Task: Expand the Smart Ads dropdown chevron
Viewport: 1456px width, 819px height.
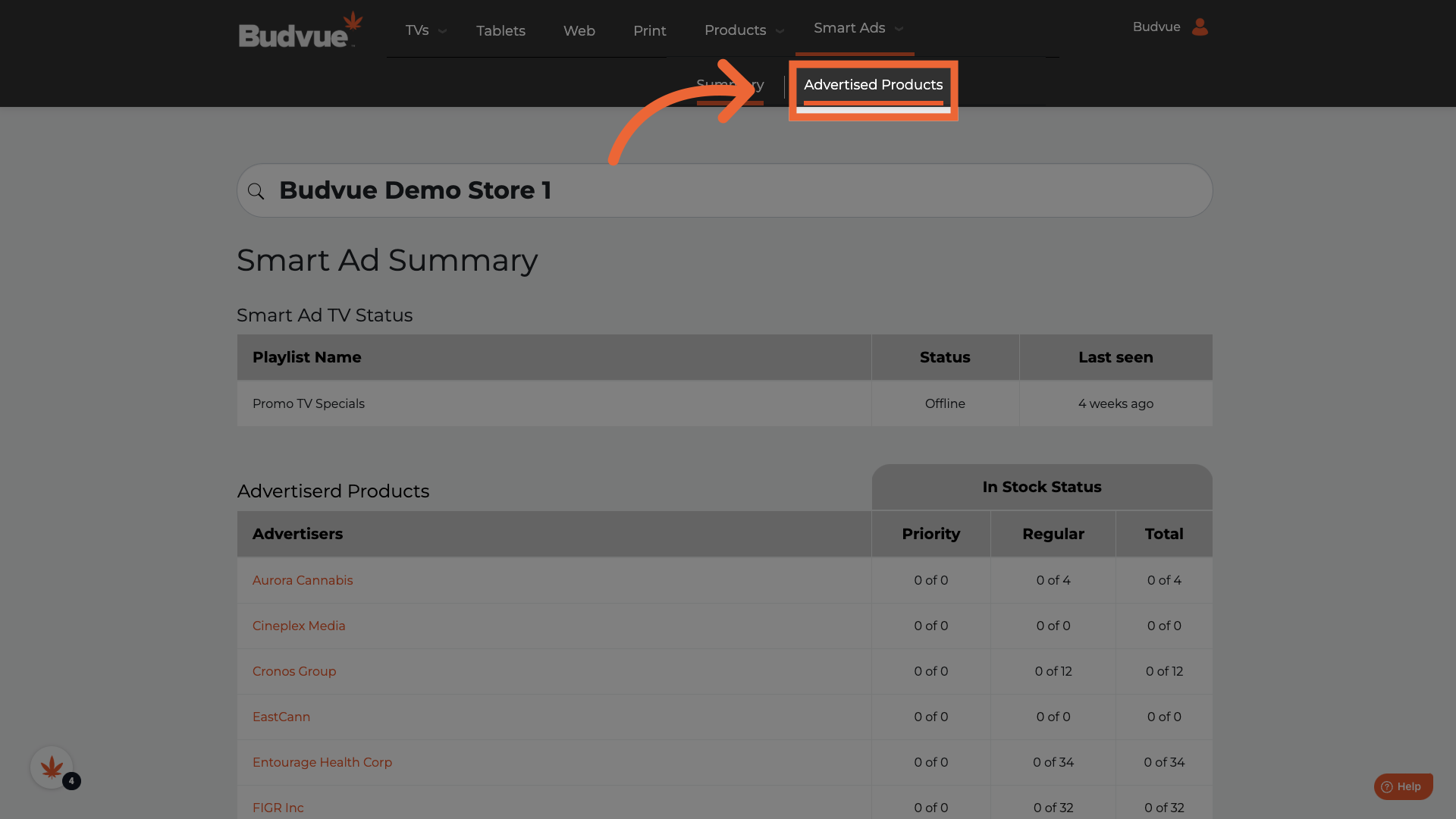Action: (x=899, y=29)
